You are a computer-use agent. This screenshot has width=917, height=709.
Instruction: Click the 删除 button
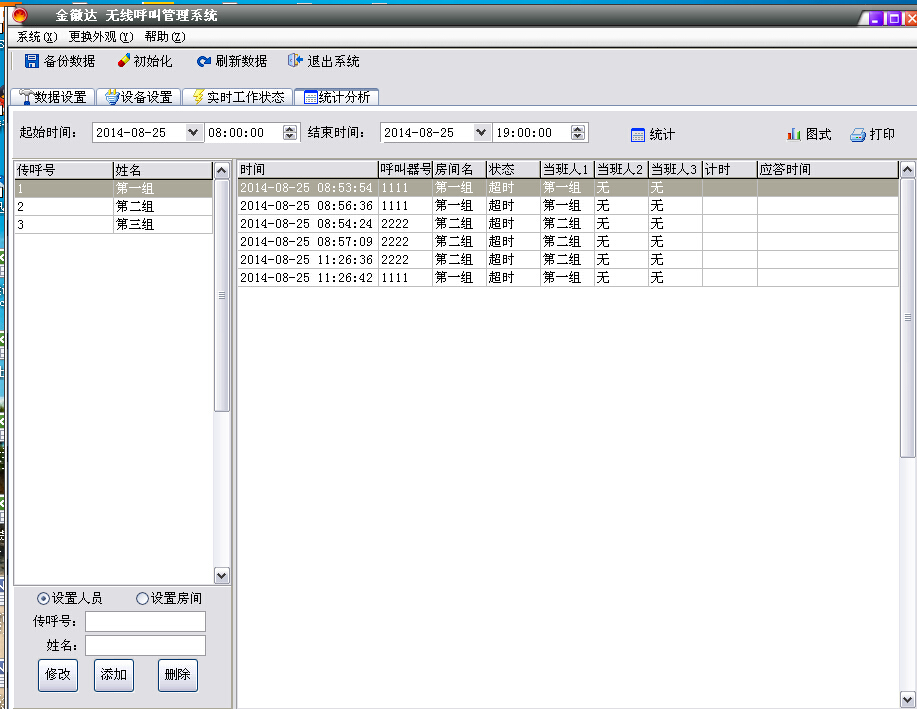(x=178, y=675)
